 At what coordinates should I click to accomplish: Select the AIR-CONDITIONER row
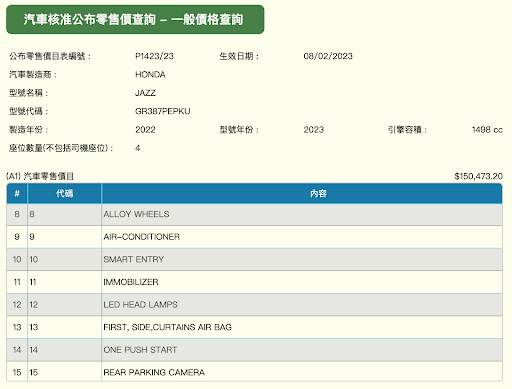pos(254,237)
